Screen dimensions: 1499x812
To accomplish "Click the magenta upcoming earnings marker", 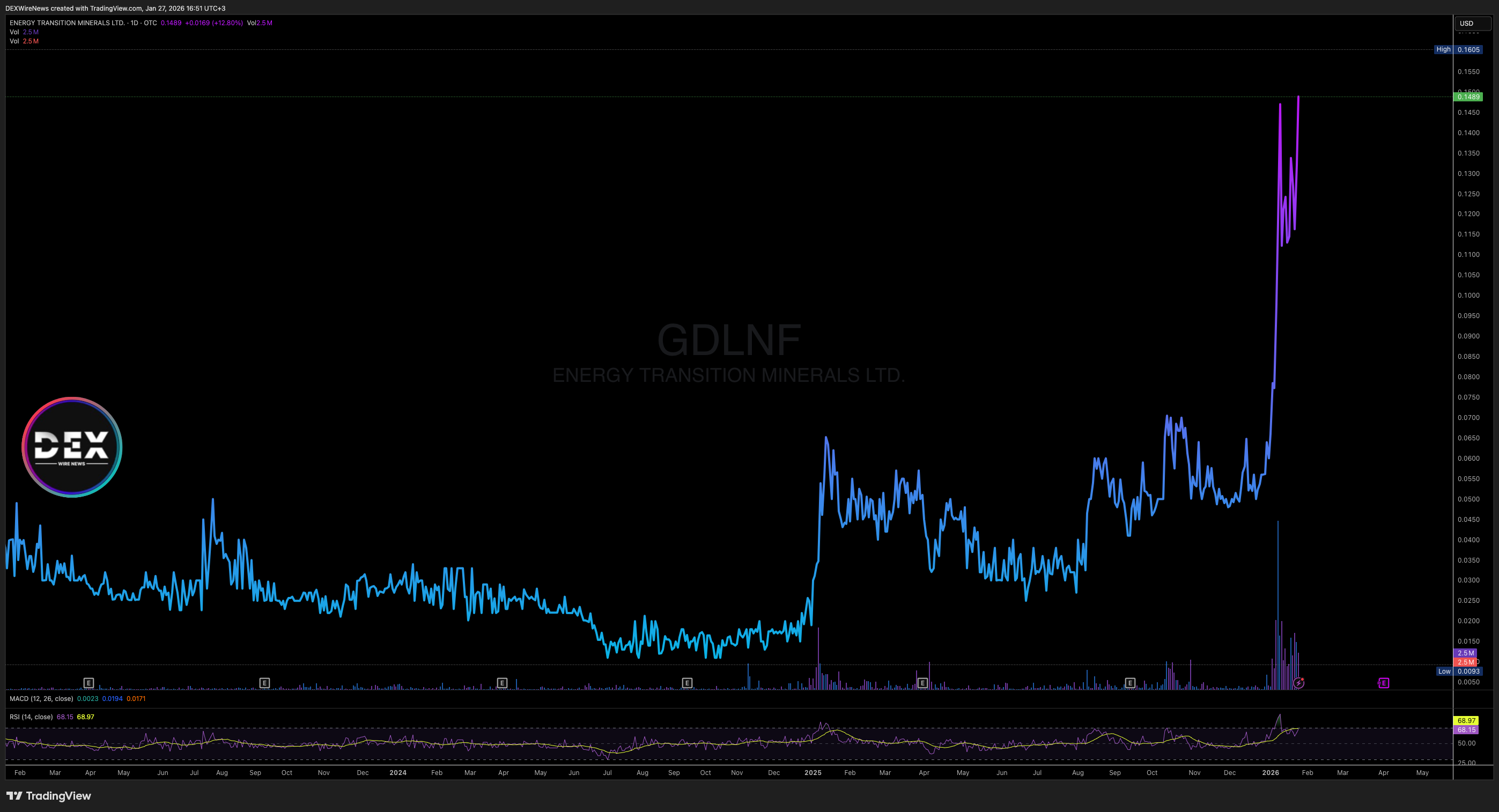I will pos(1384,683).
